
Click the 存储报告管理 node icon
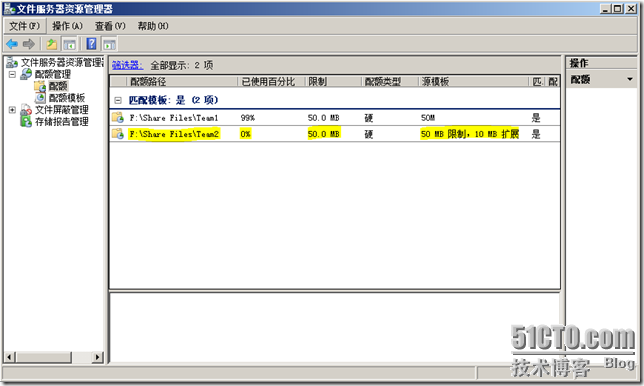coord(26,122)
